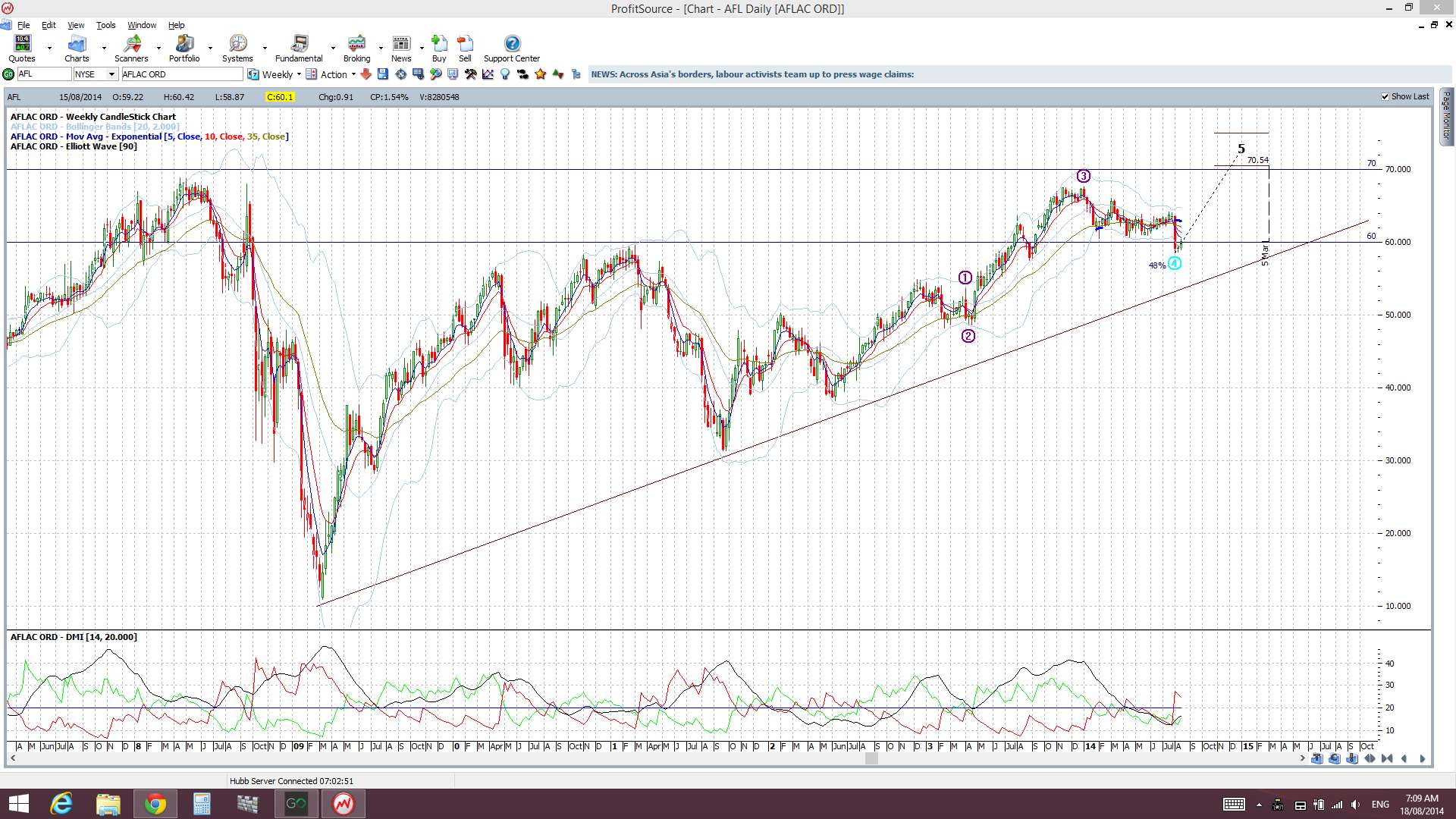
Task: Click the gold star favorites icon
Action: click(x=541, y=74)
